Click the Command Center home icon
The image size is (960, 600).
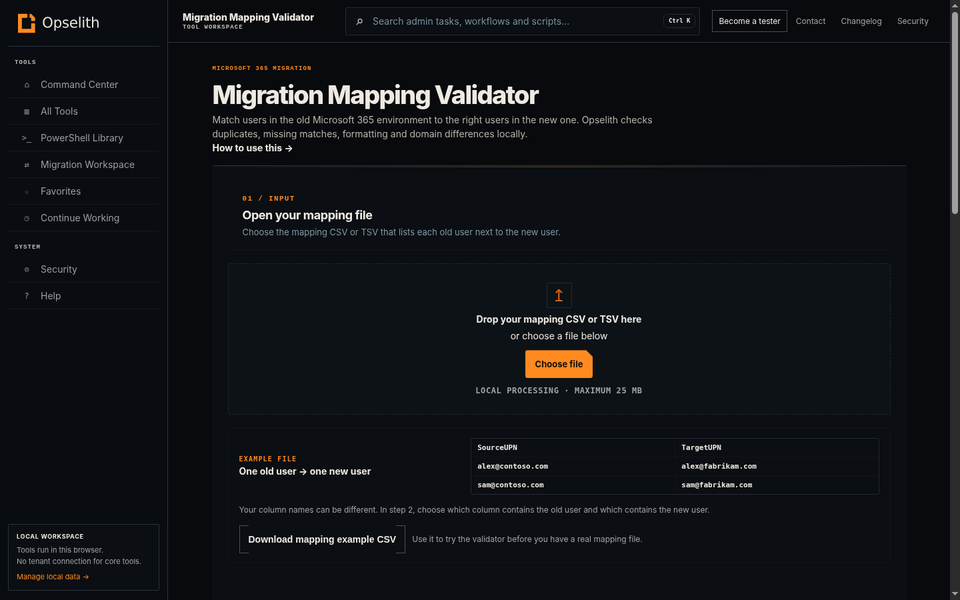26,85
